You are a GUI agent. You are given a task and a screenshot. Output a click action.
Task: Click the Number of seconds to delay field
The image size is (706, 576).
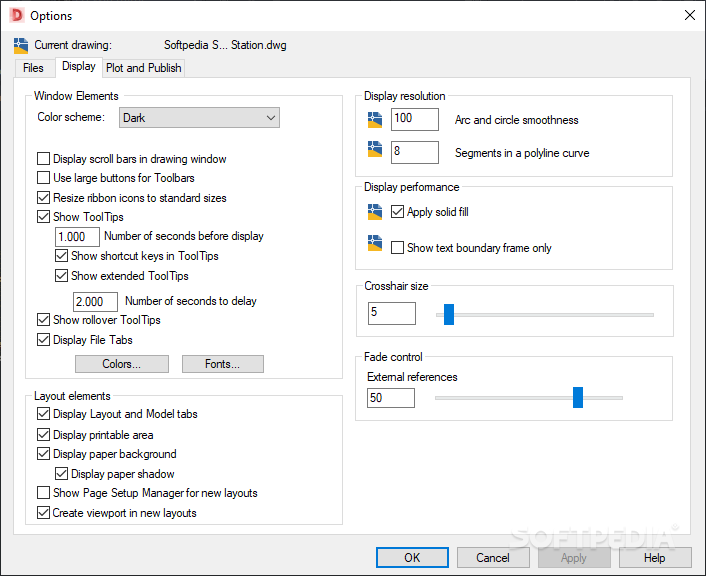click(95, 302)
